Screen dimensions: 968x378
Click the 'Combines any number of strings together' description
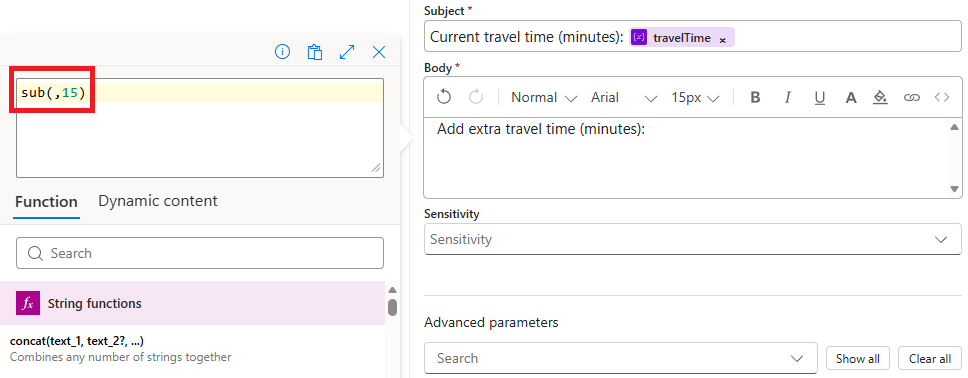[120, 357]
